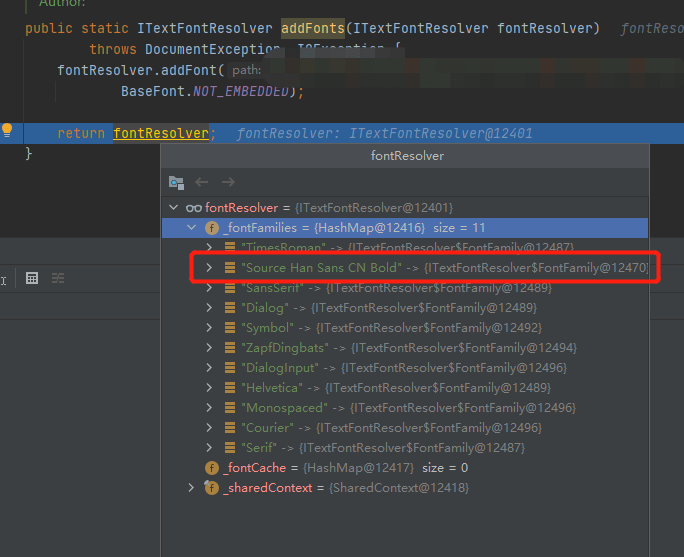Screen dimensions: 684x557
Task: Click the list layout icon beside table icon
Action: click(58, 278)
